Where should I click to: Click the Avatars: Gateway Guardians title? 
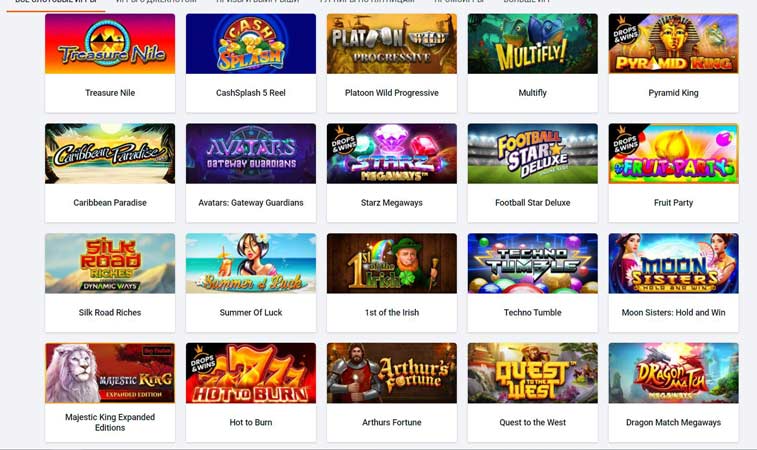click(251, 203)
